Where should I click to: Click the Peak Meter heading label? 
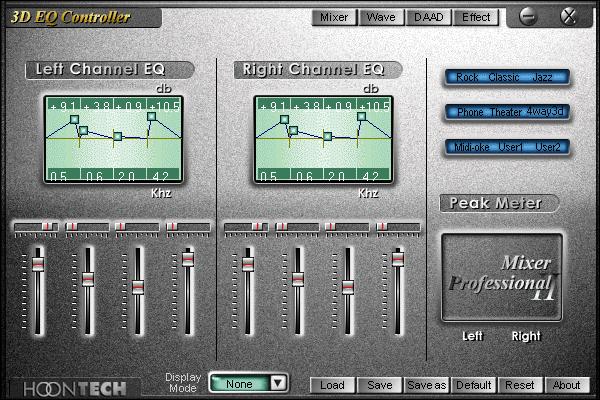(499, 203)
